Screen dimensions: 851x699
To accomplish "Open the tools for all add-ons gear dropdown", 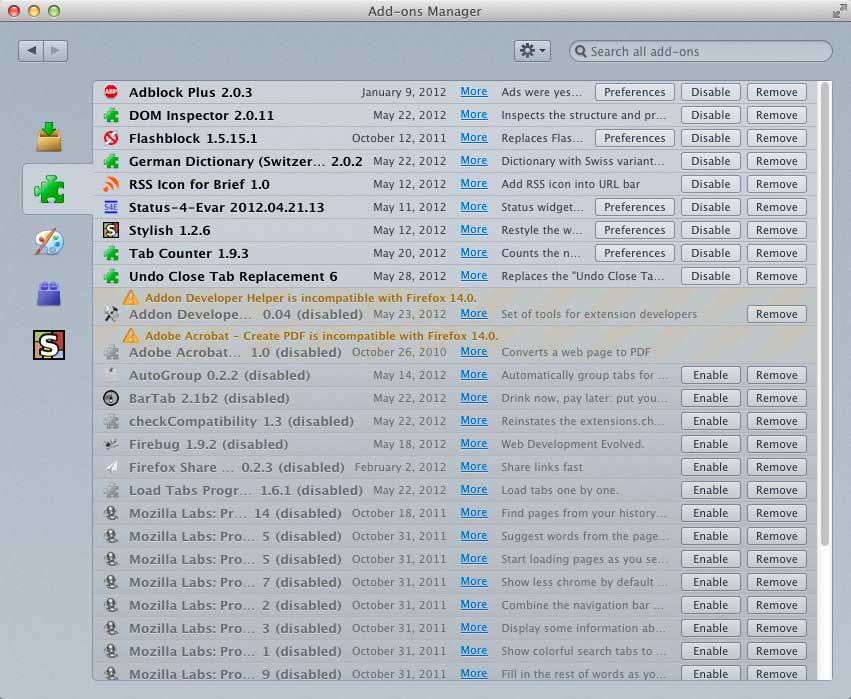I will (x=533, y=50).
